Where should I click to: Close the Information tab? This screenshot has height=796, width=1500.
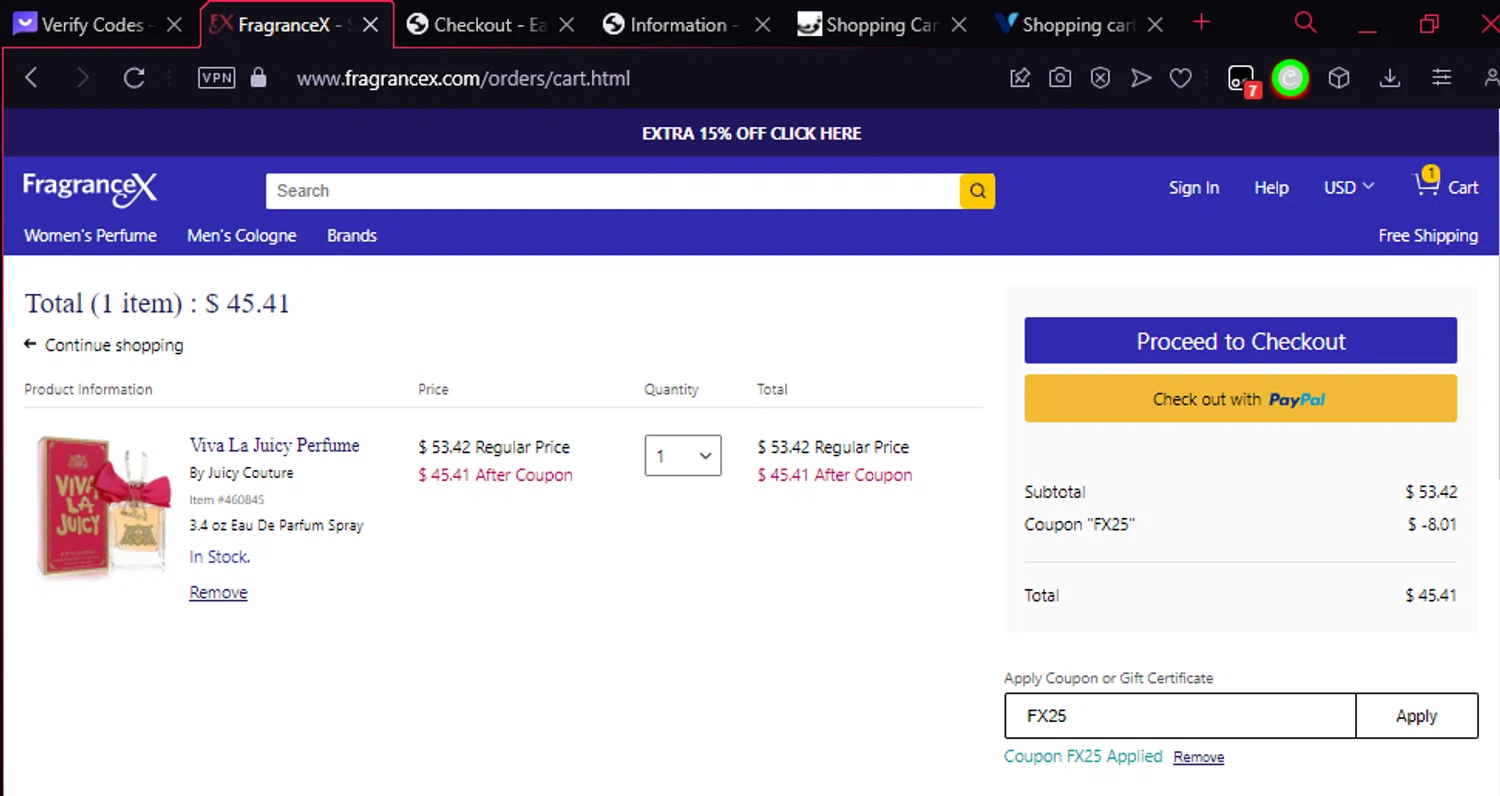click(762, 25)
